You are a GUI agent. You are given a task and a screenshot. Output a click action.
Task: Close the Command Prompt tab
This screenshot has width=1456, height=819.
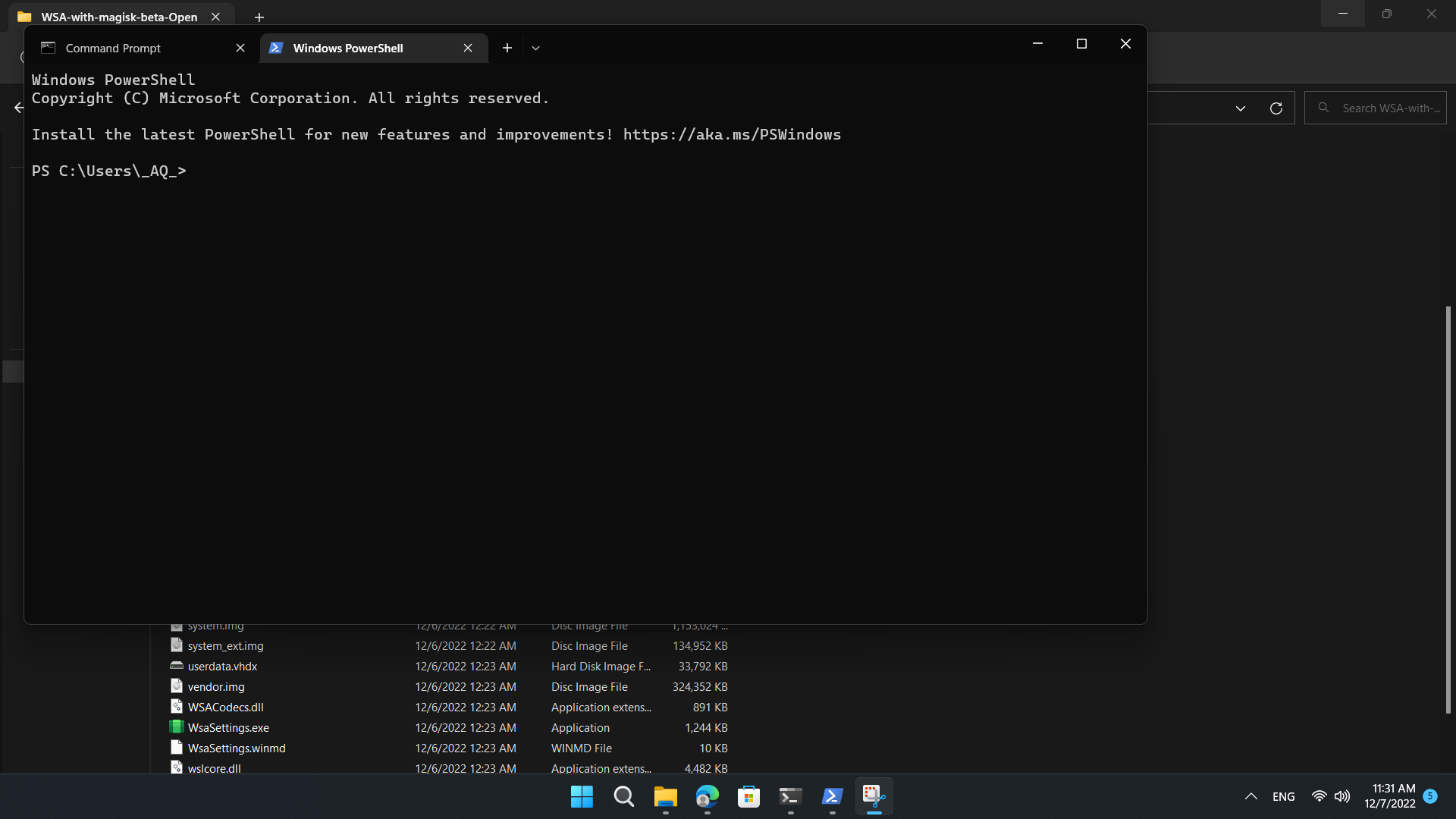pos(240,48)
